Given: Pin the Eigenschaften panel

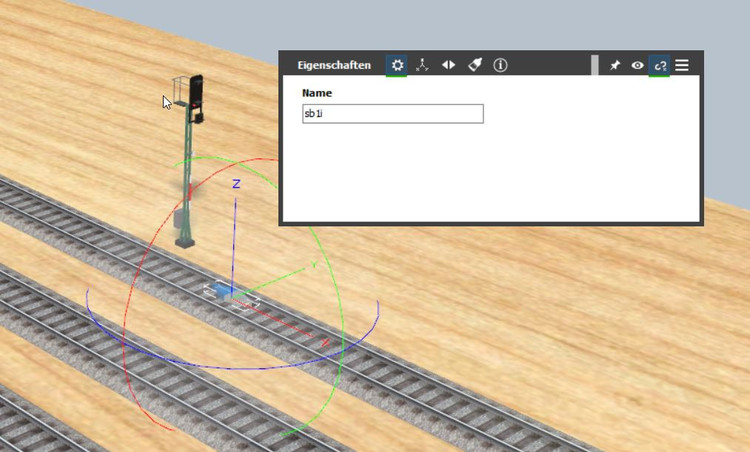Looking at the screenshot, I should (x=615, y=65).
